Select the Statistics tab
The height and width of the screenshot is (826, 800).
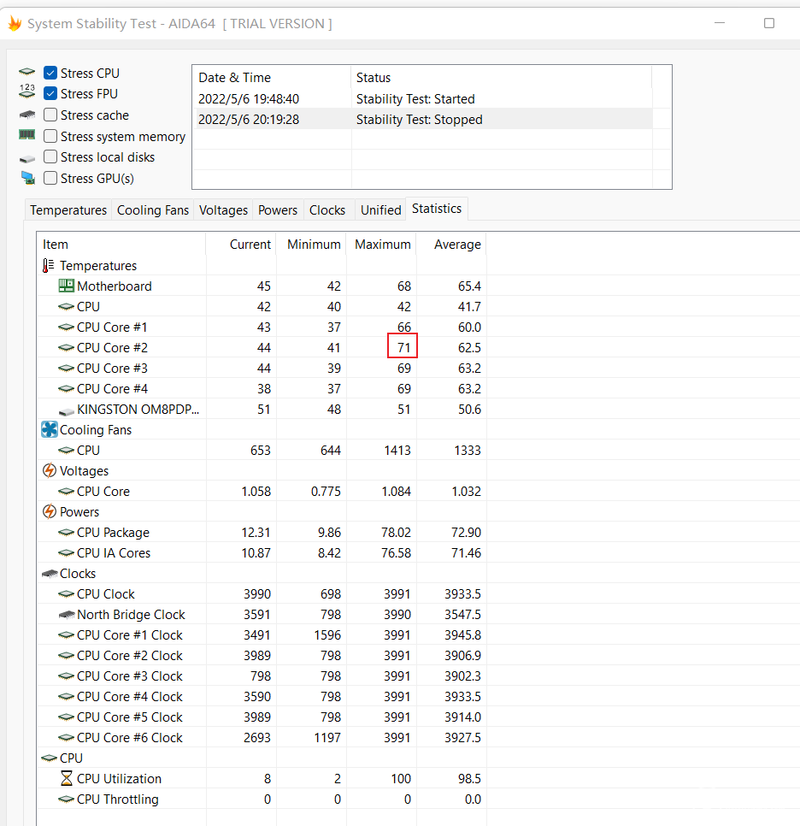(437, 209)
